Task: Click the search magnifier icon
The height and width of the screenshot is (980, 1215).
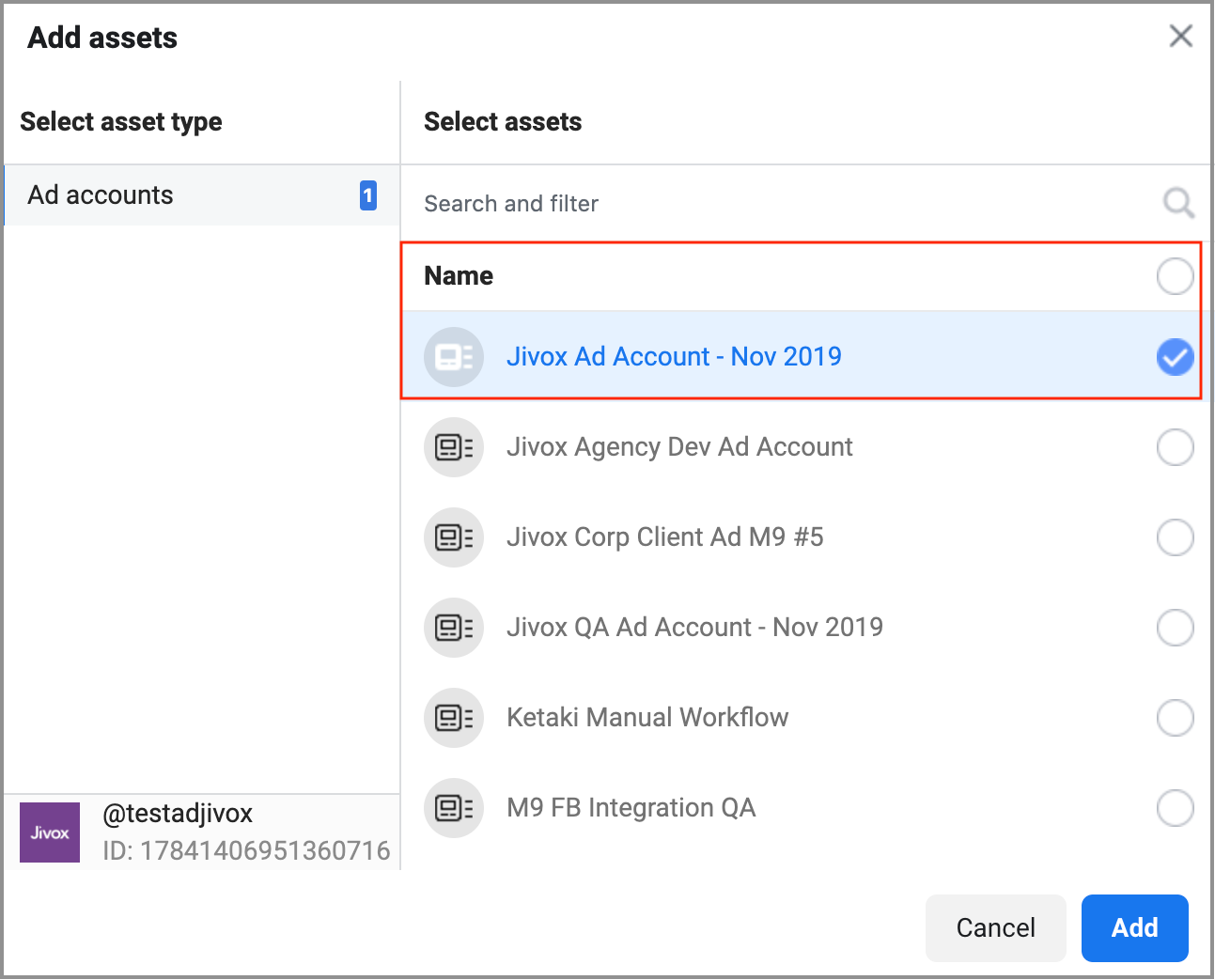Action: pyautogui.click(x=1178, y=203)
